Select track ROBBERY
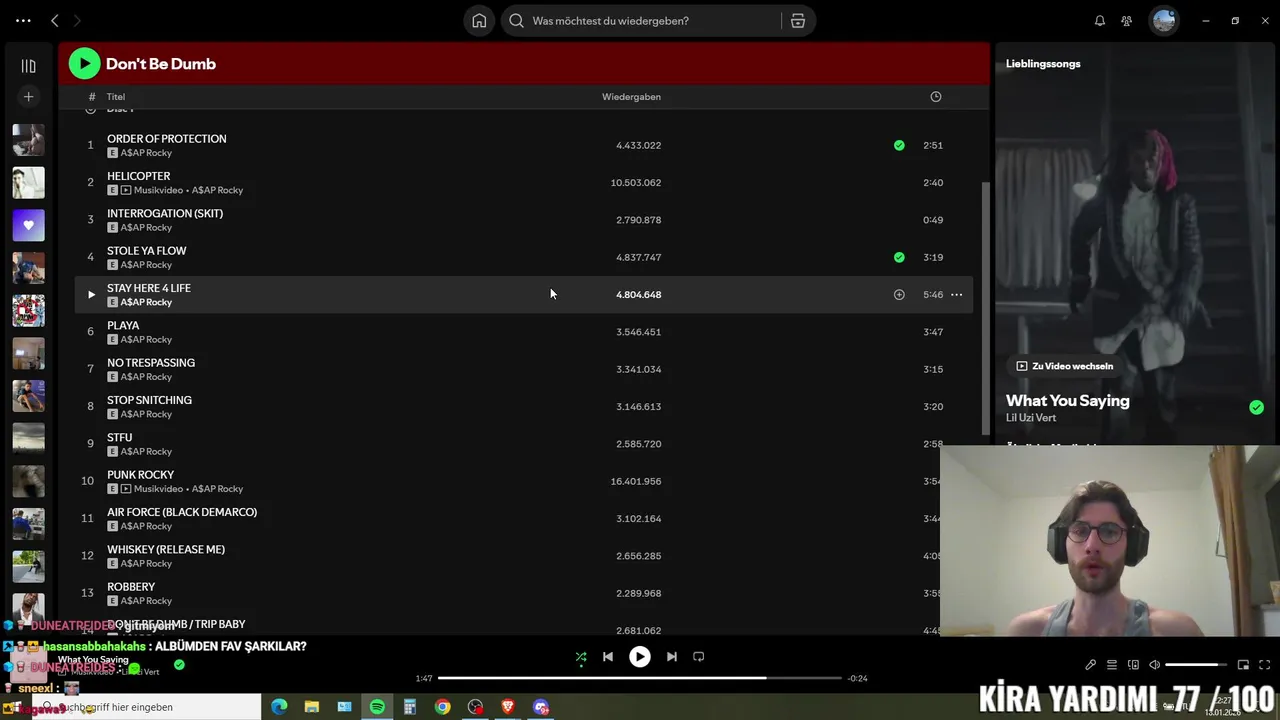The width and height of the screenshot is (1280, 720). click(131, 587)
